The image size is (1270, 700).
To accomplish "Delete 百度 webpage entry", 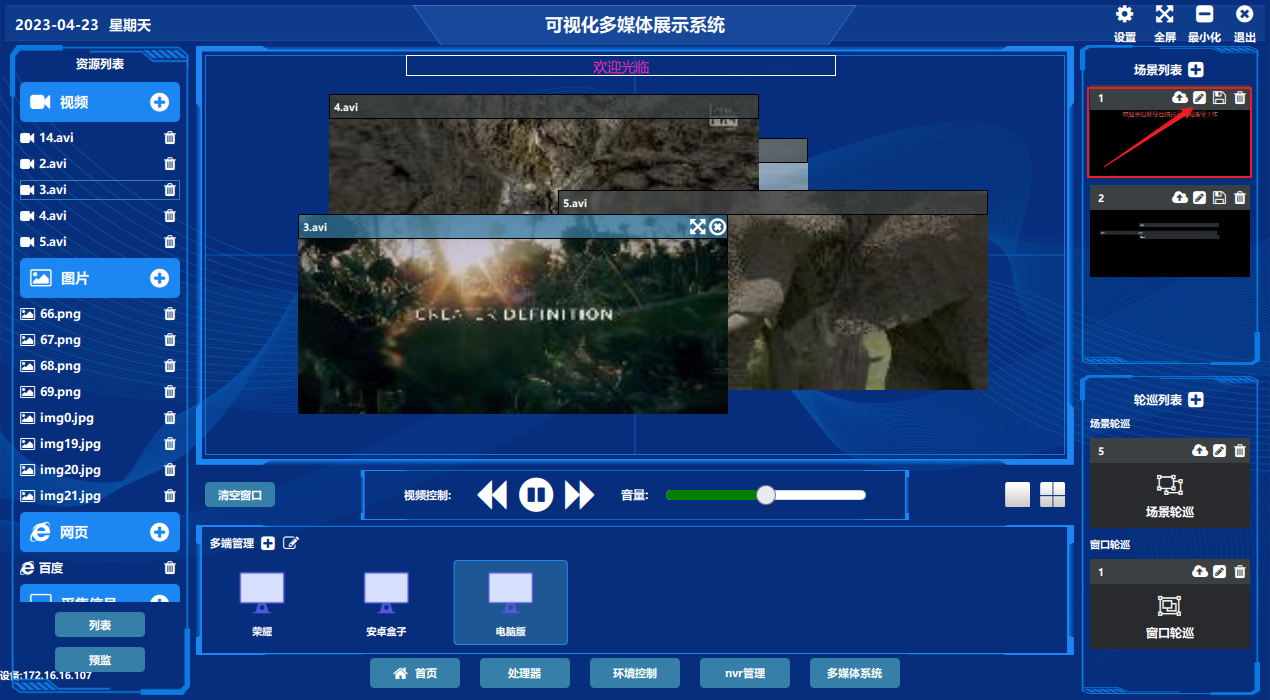I will [x=170, y=568].
